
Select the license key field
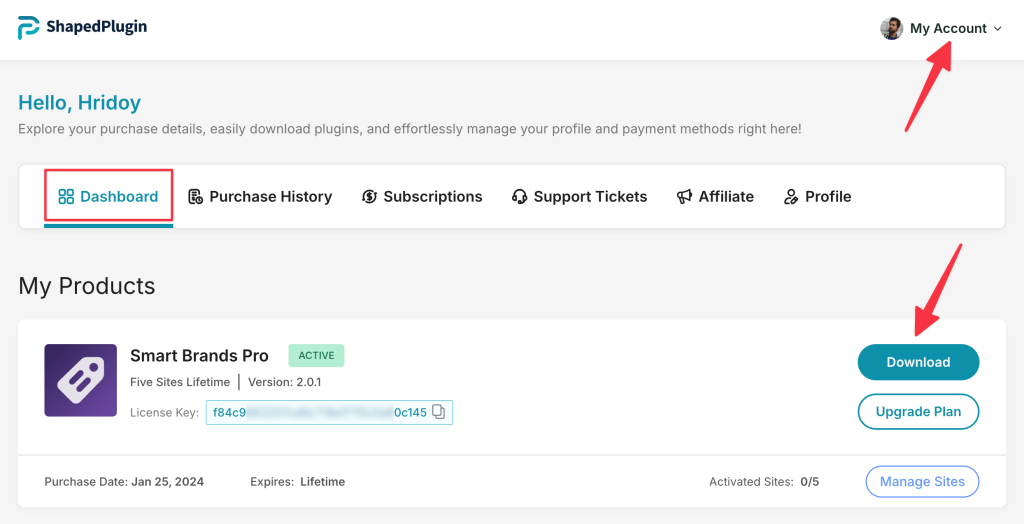[329, 412]
